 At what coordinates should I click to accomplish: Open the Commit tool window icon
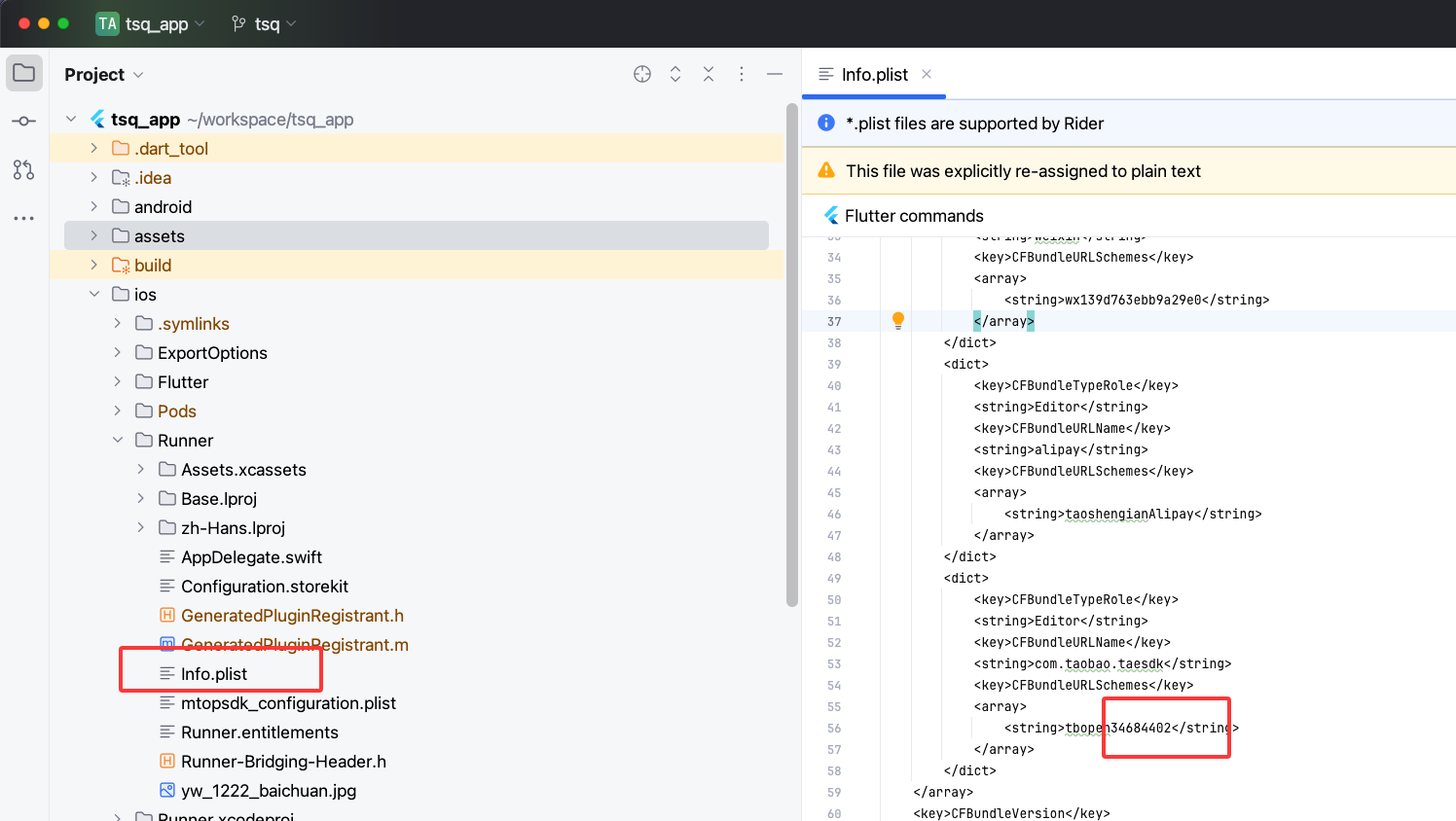tap(24, 122)
